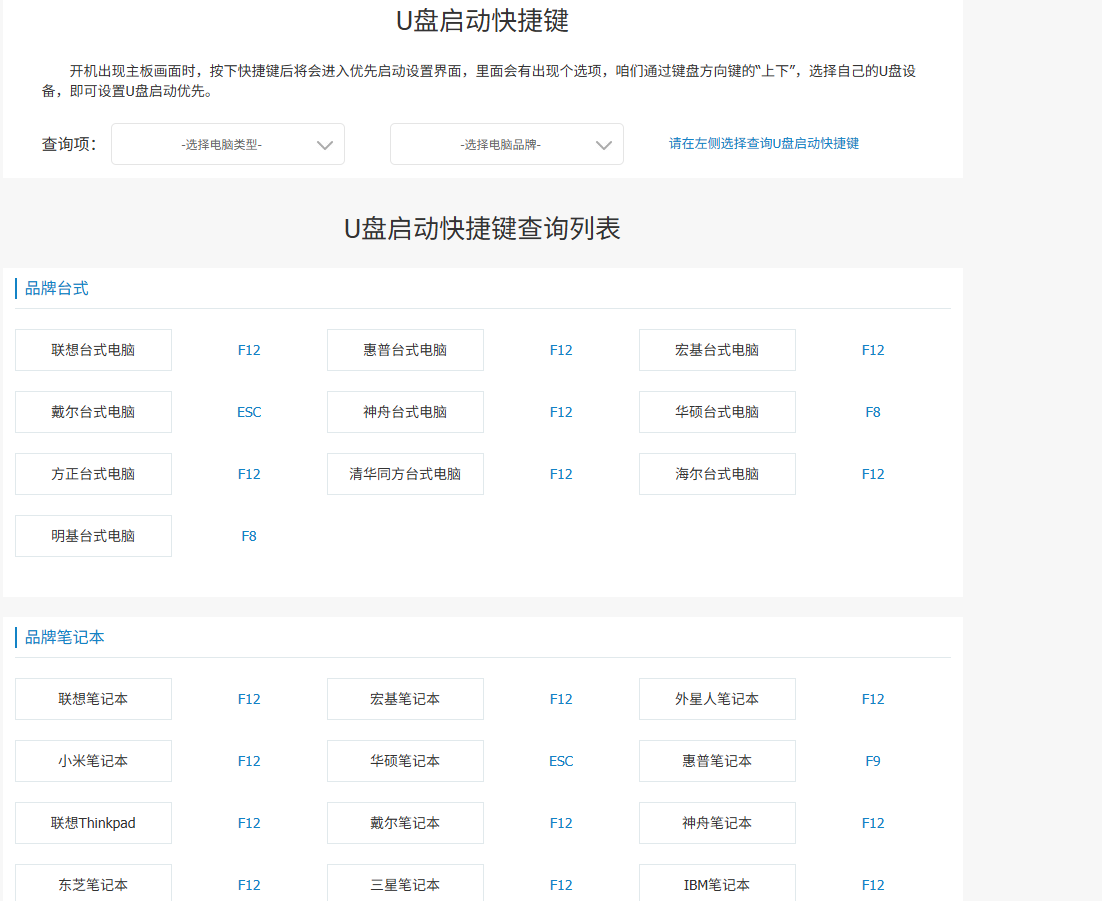The width and height of the screenshot is (1102, 901).
Task: Click the 联想笔记本 button
Action: pos(93,699)
